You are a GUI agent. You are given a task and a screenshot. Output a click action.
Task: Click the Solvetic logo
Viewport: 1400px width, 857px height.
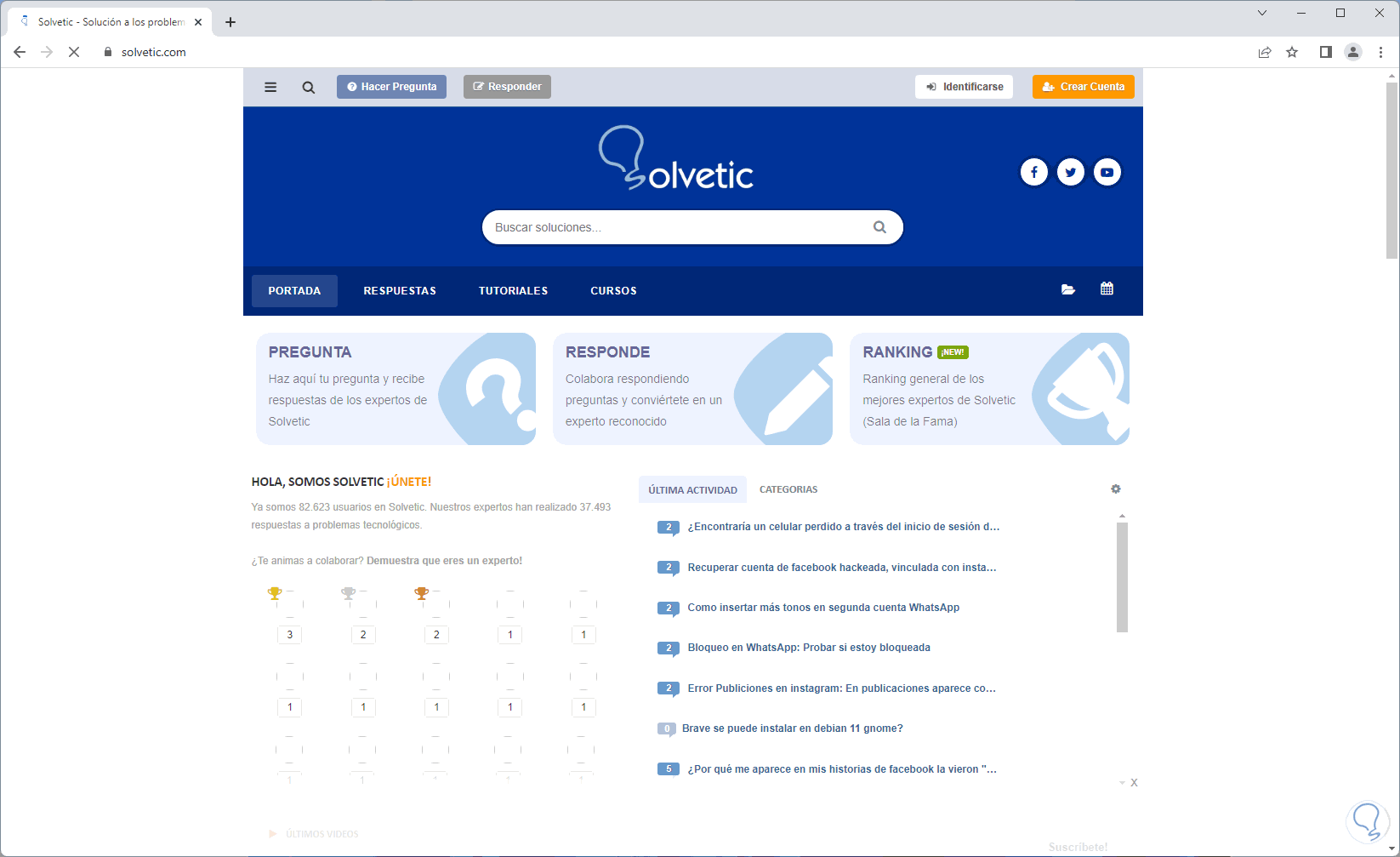pyautogui.click(x=676, y=158)
